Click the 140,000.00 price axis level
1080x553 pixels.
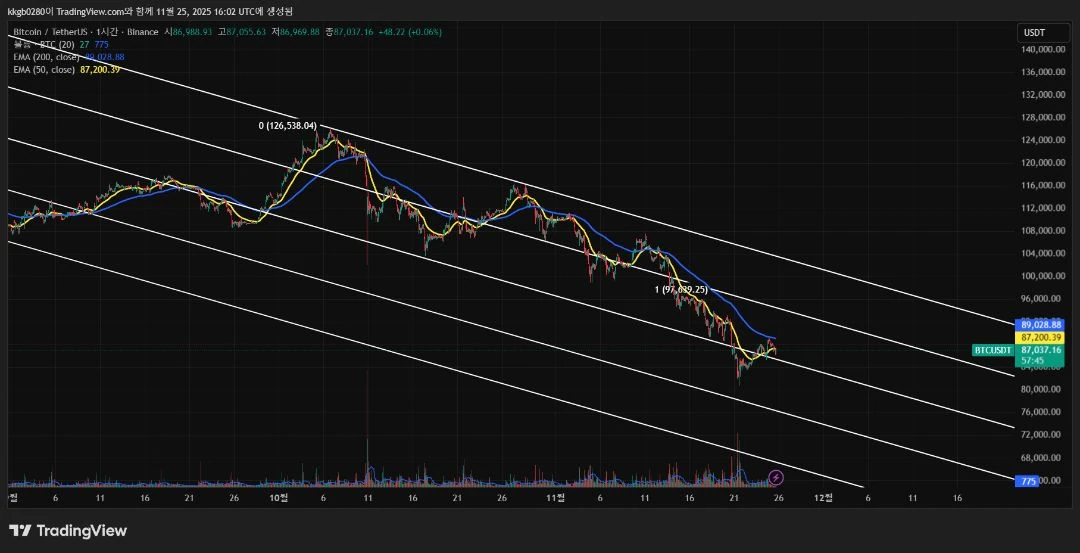(1045, 50)
